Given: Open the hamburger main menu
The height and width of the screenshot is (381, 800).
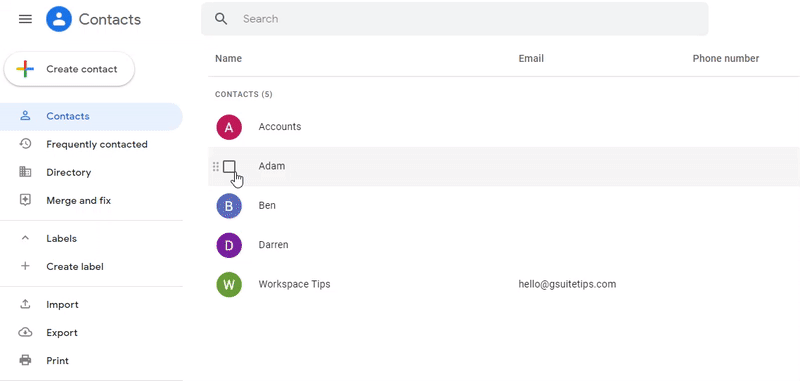Looking at the screenshot, I should 25,19.
